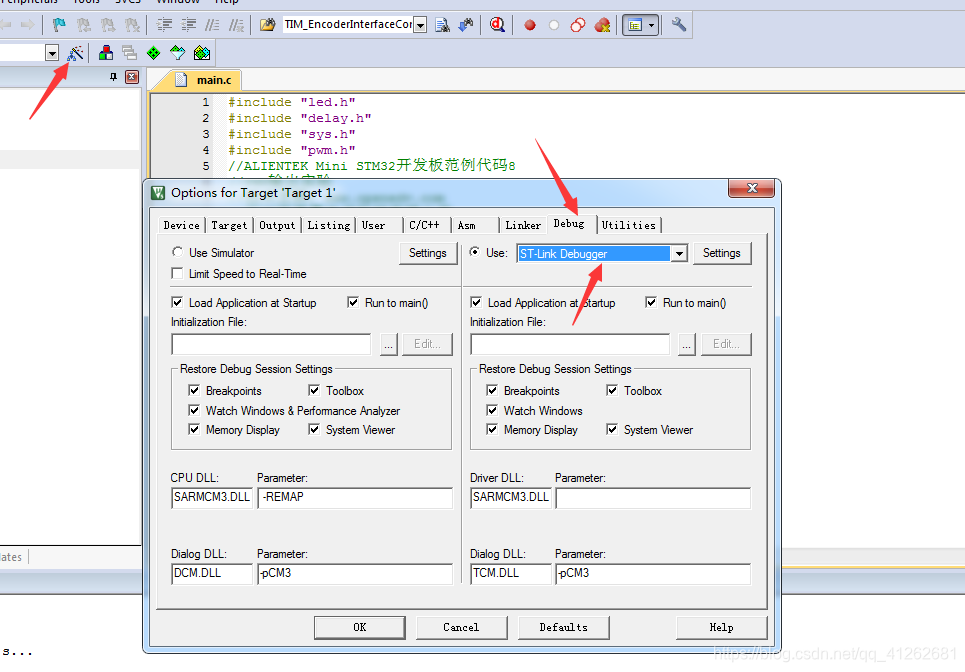Image resolution: width=965 pixels, height=672 pixels.
Task: Click Cancel in Options dialog
Action: [461, 627]
